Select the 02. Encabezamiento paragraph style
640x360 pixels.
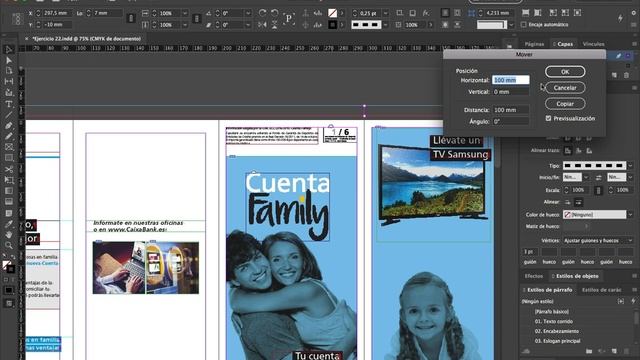pos(557,331)
